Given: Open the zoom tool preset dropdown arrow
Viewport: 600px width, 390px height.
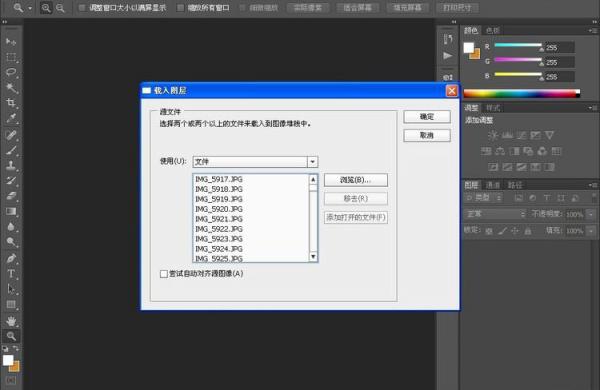Looking at the screenshot, I should pyautogui.click(x=30, y=8).
